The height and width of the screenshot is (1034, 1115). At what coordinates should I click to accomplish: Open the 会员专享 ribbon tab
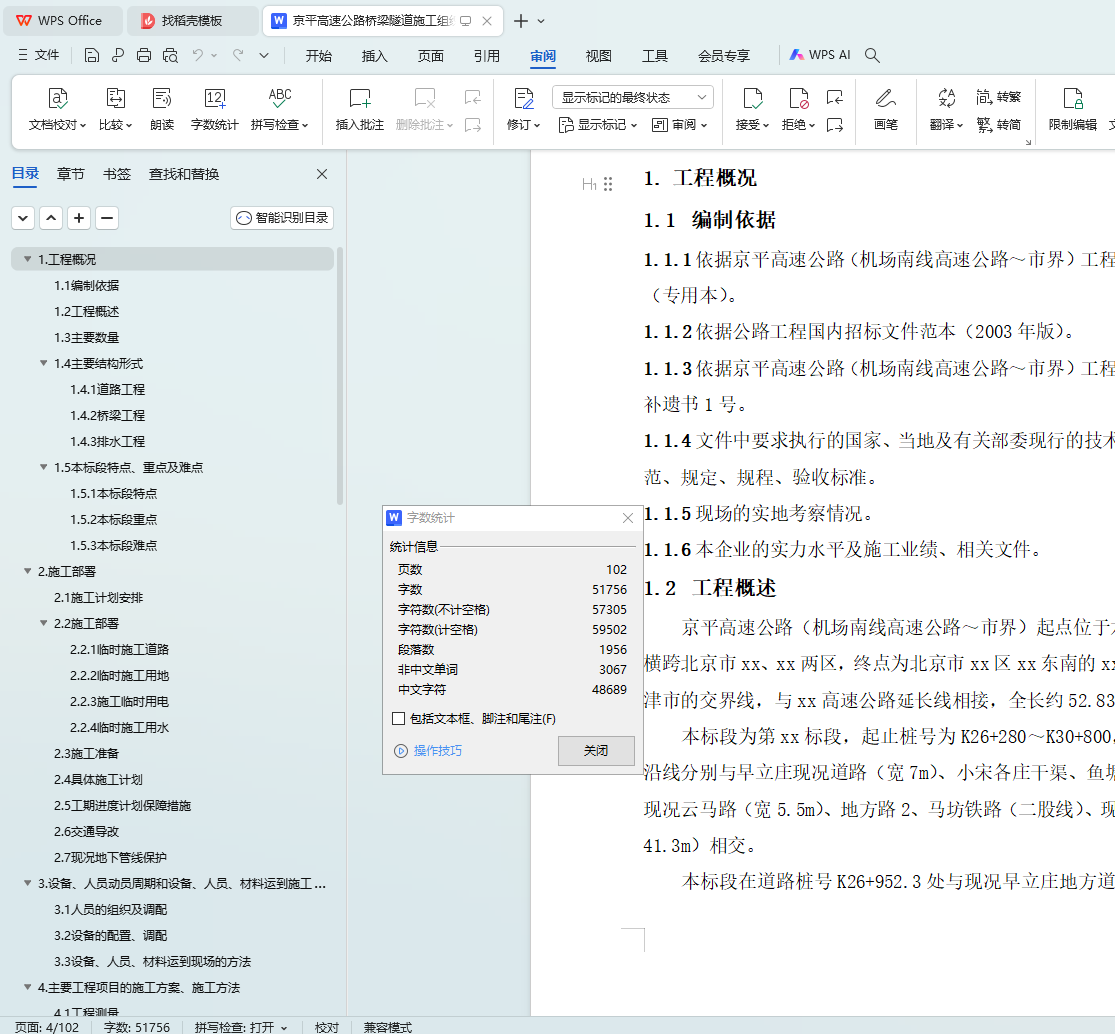[x=724, y=55]
